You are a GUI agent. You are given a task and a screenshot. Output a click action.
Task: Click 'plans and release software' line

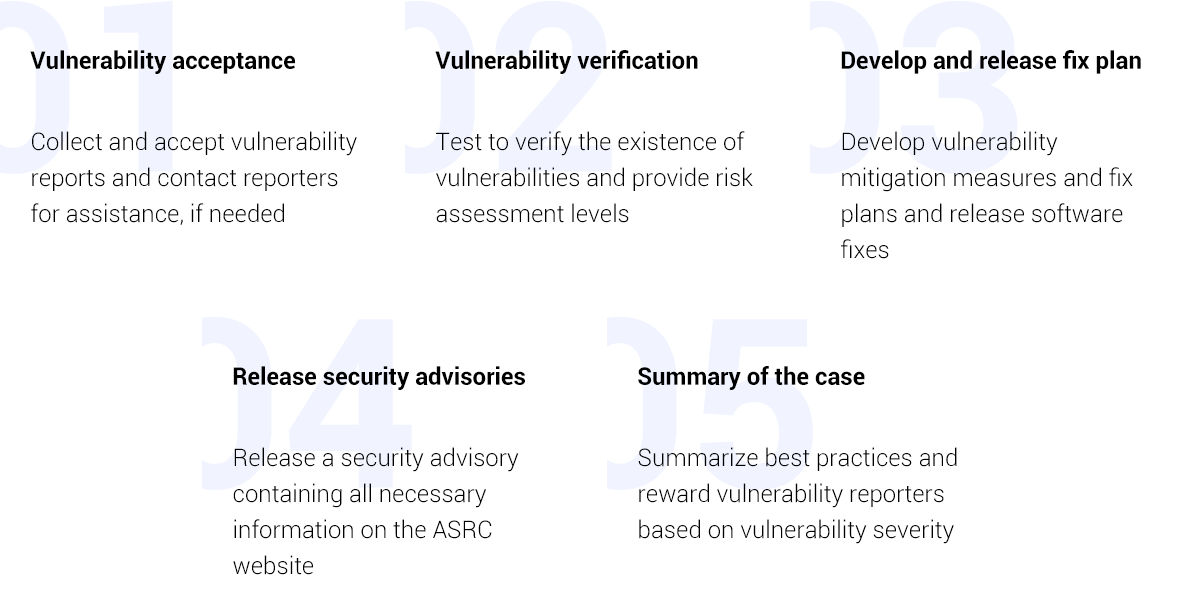982,214
